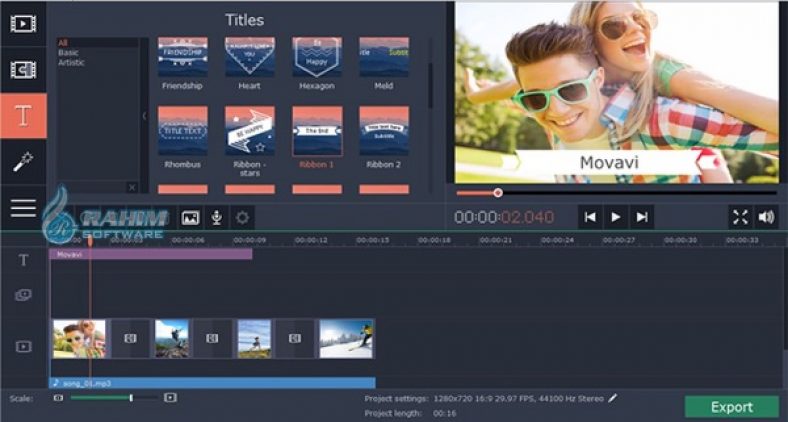
Task: Click the video track icon
Action: point(23,347)
